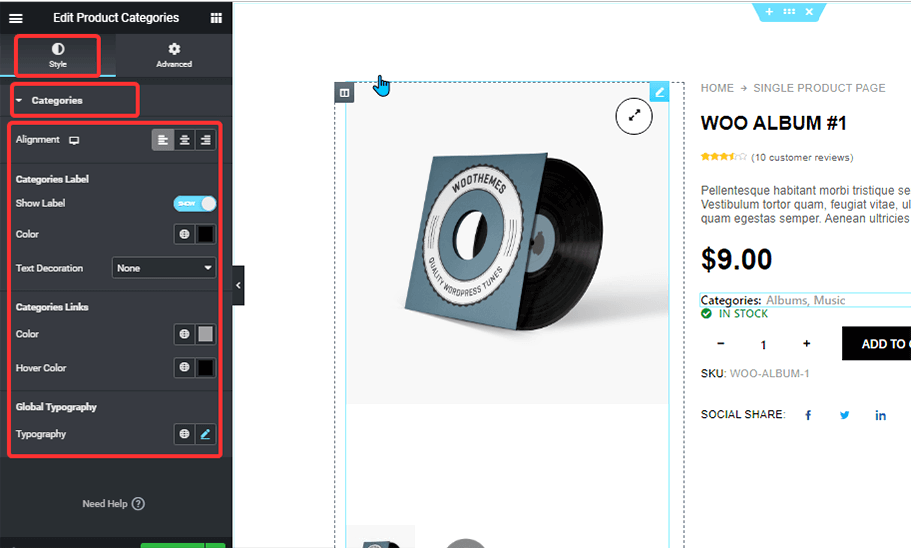This screenshot has width=911, height=548.
Task: Click the SKU WOO-ALBUM-1 text
Action: pyautogui.click(x=755, y=374)
